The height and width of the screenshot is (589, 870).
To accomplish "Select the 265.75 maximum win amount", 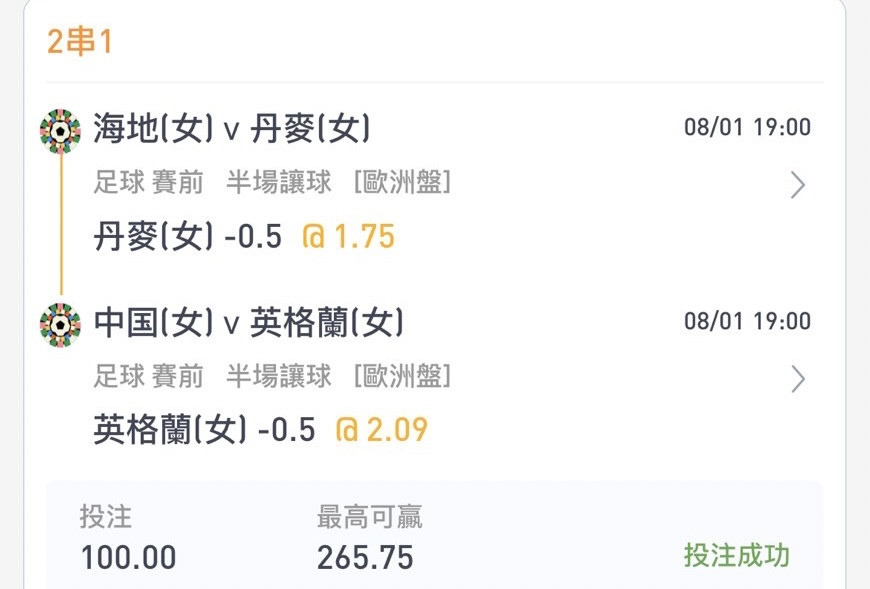I will [x=365, y=557].
